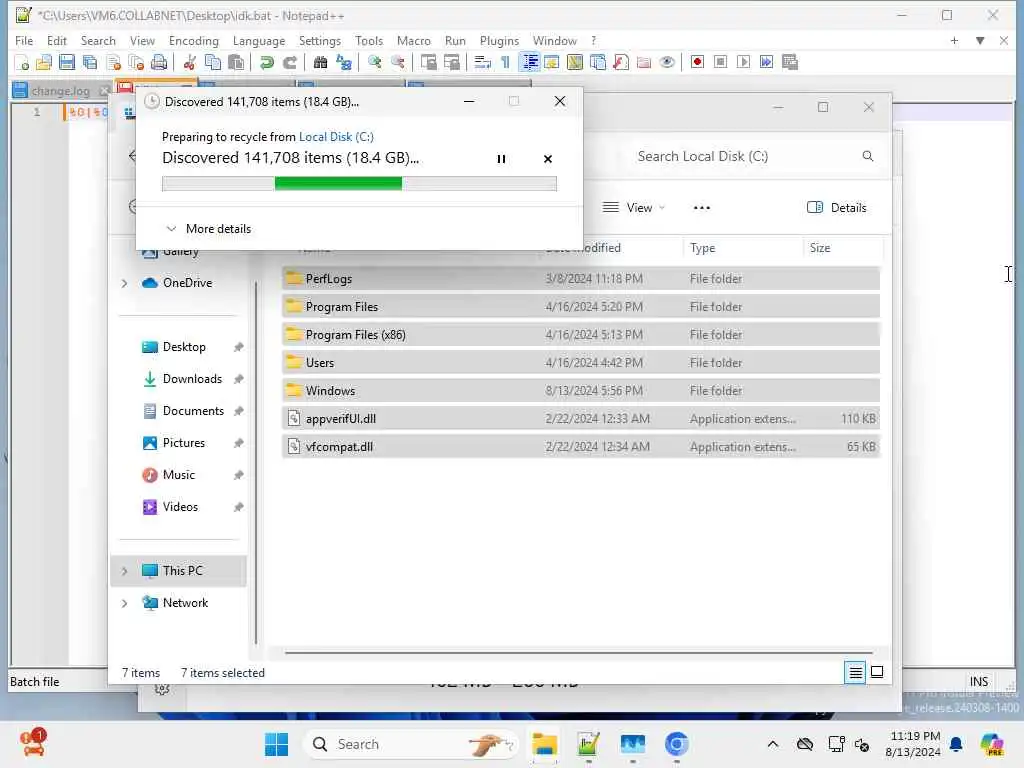Open Find with the binoculars icon
This screenshot has width=1024, height=768.
[x=320, y=62]
